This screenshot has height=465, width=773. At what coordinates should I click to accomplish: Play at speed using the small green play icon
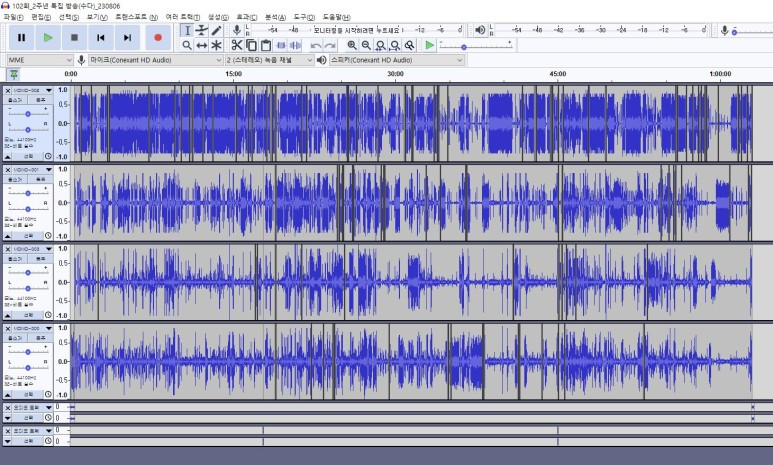[429, 45]
